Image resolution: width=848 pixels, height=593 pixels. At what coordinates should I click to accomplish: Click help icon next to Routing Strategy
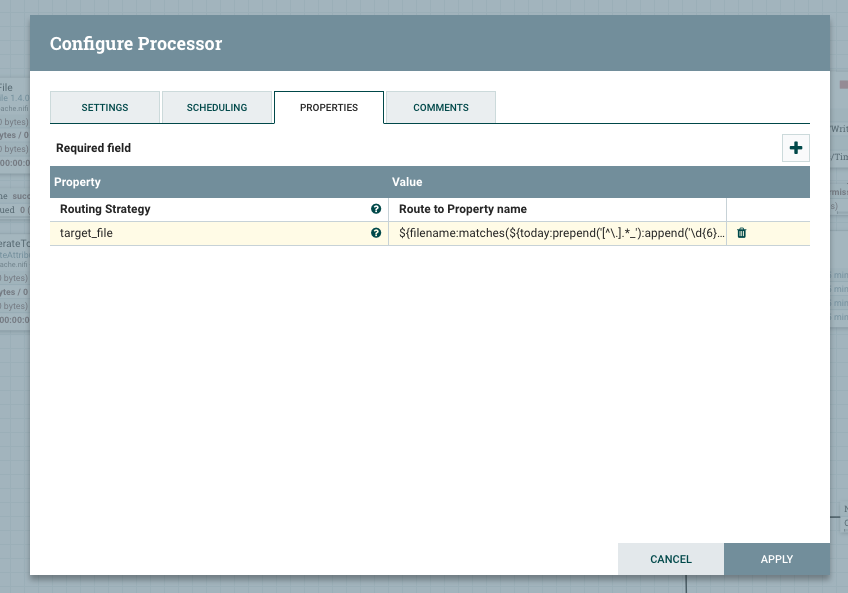coord(376,209)
